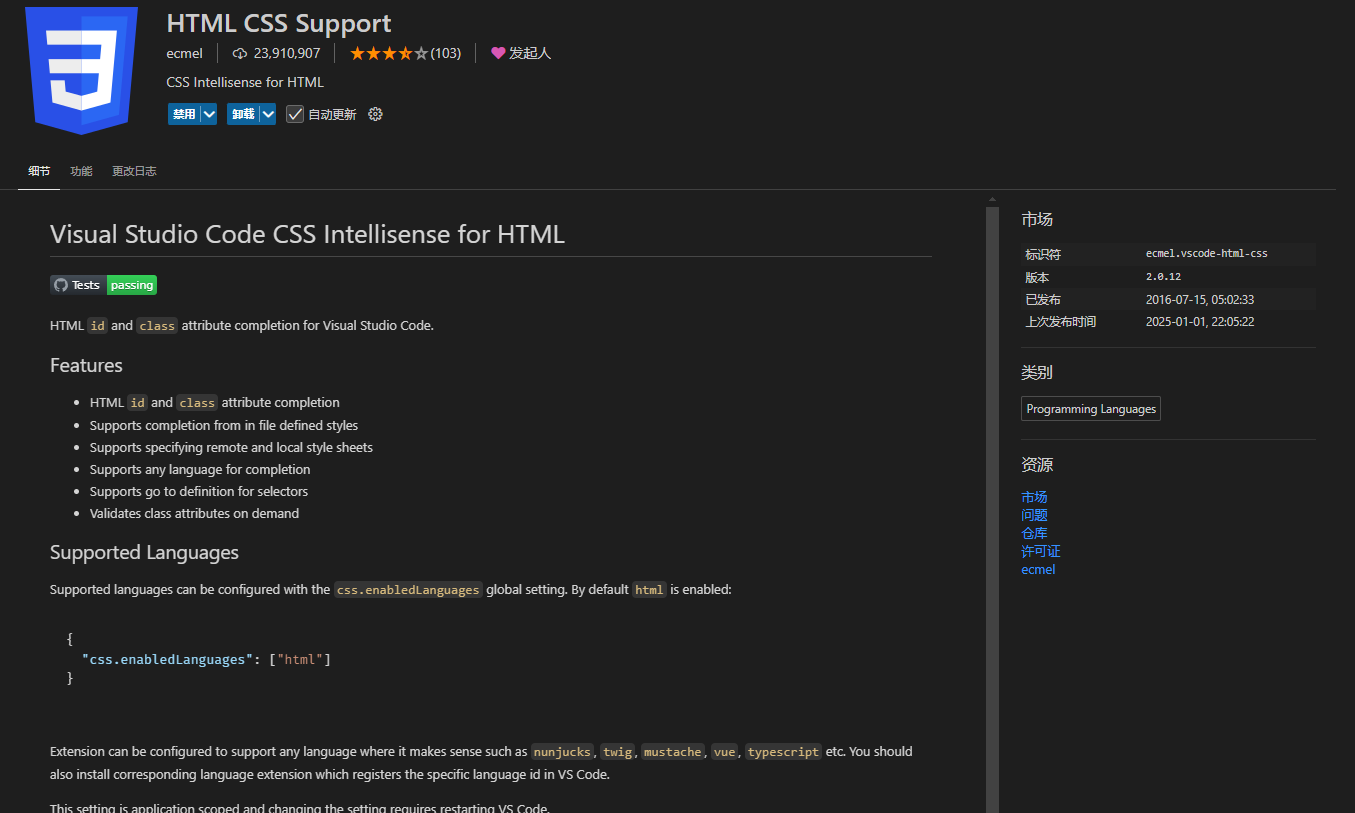Open the 问题 resource link

coord(1034,515)
